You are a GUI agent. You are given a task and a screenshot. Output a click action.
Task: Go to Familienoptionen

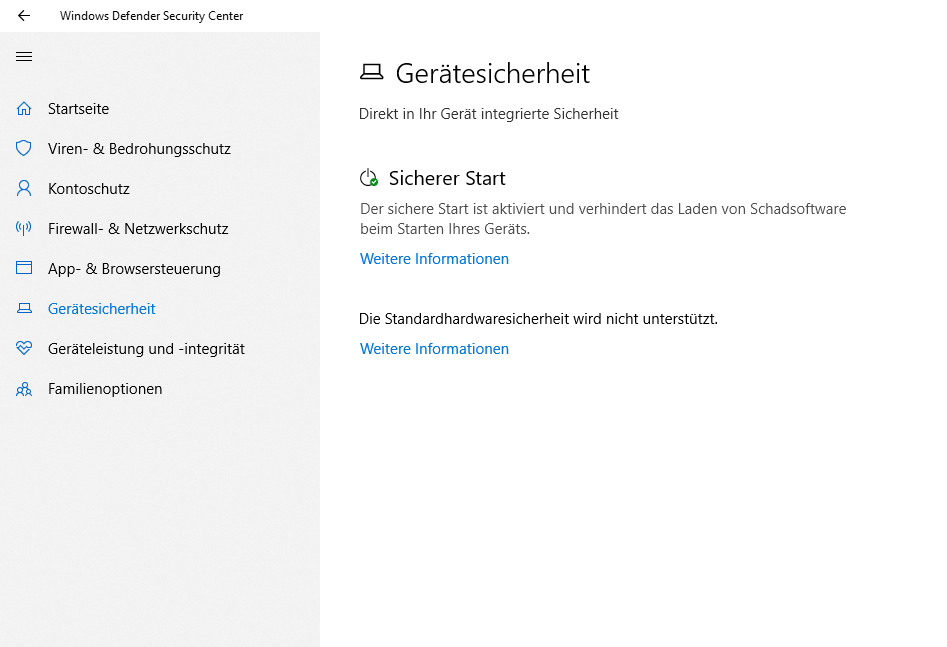pyautogui.click(x=105, y=388)
